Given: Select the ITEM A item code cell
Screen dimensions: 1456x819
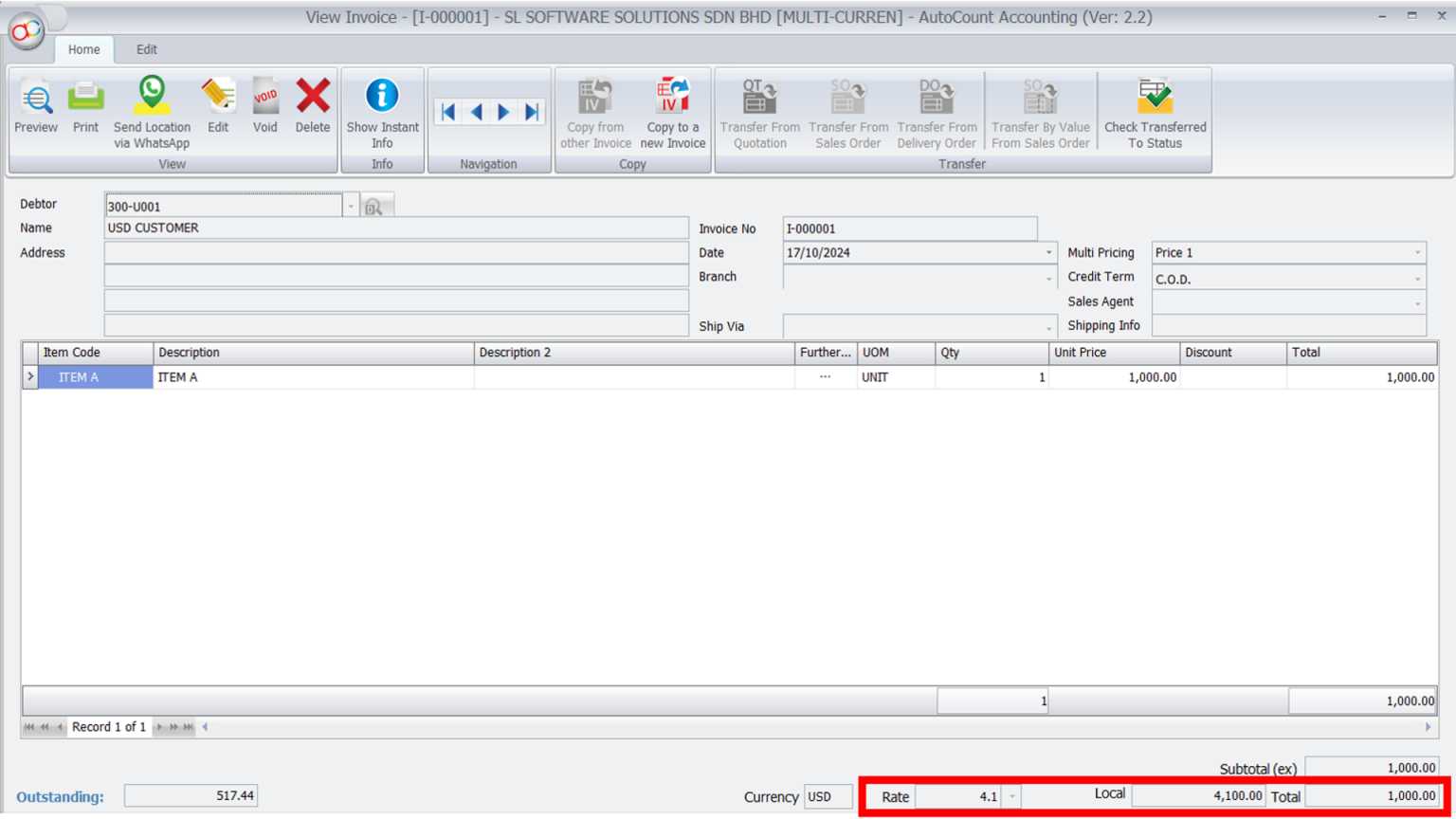Looking at the screenshot, I should 96,377.
